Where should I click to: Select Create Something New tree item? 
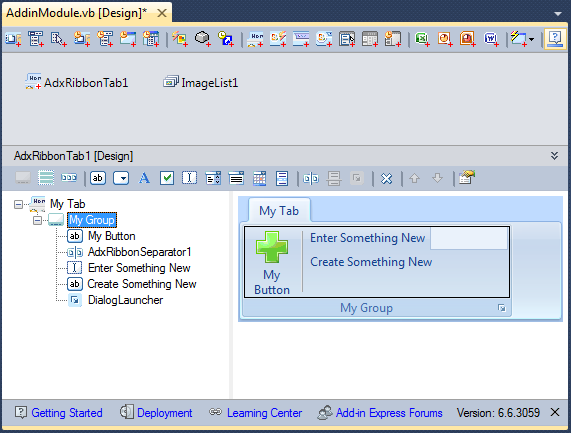point(142,284)
